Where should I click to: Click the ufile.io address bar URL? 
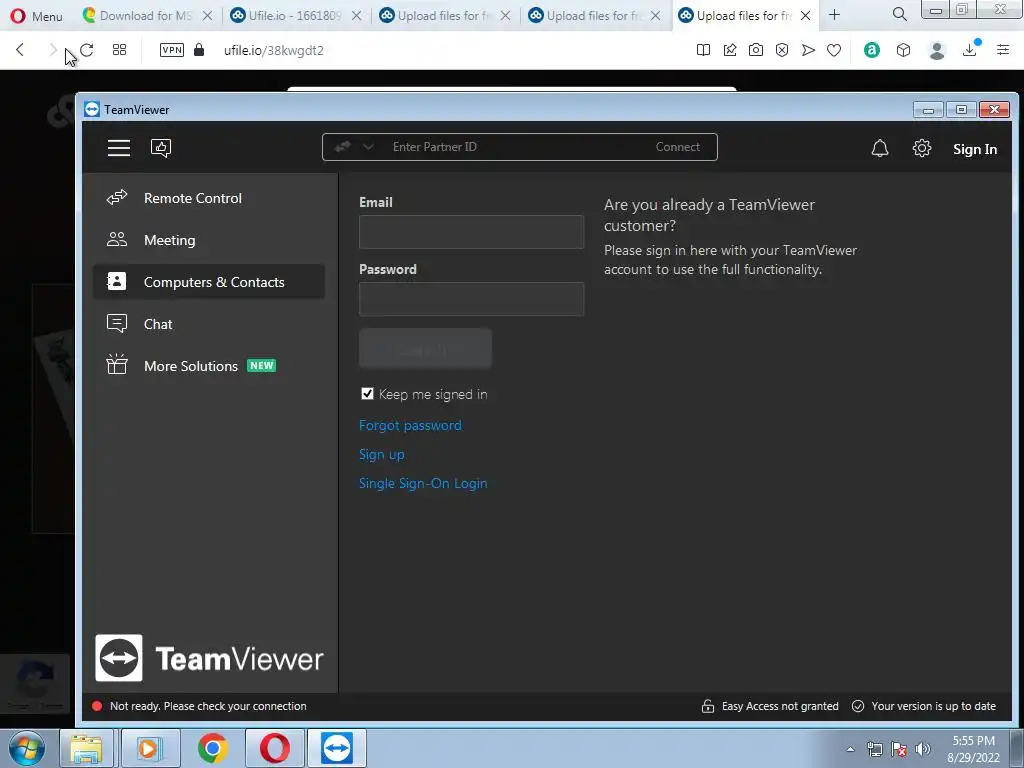[x=274, y=50]
